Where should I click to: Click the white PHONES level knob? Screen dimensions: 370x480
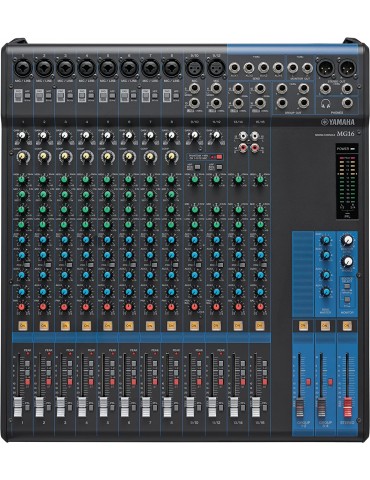[x=348, y=261]
